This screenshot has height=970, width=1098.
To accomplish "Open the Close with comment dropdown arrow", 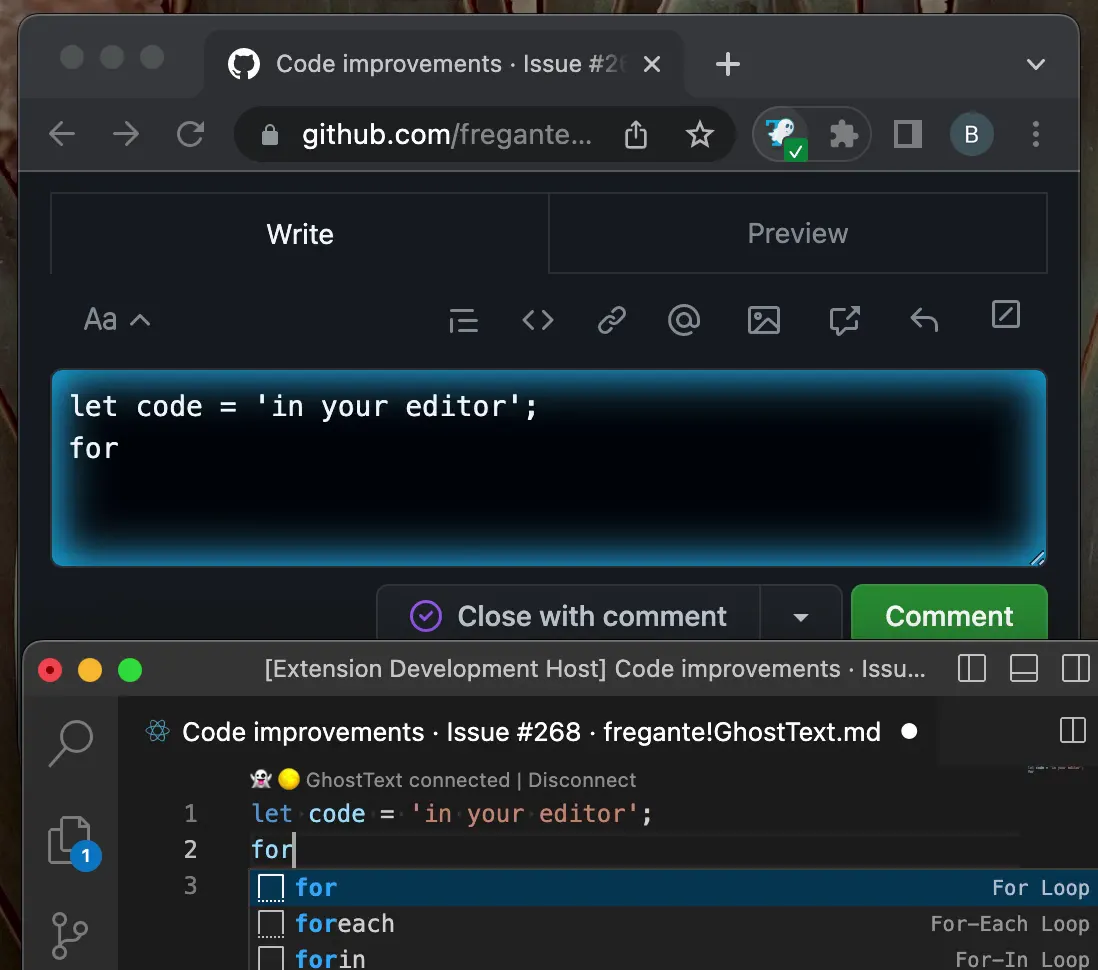I will pyautogui.click(x=800, y=616).
